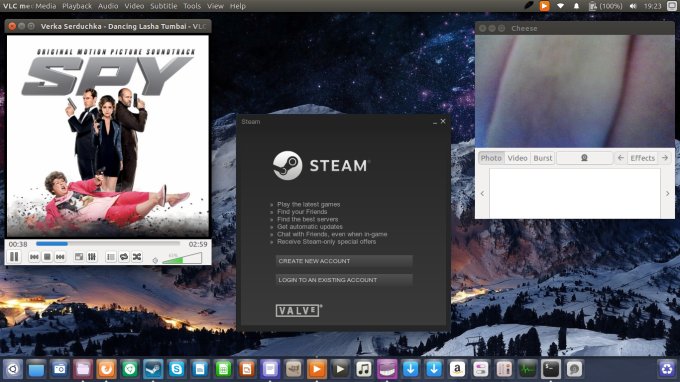Open the View menu

[215, 6]
